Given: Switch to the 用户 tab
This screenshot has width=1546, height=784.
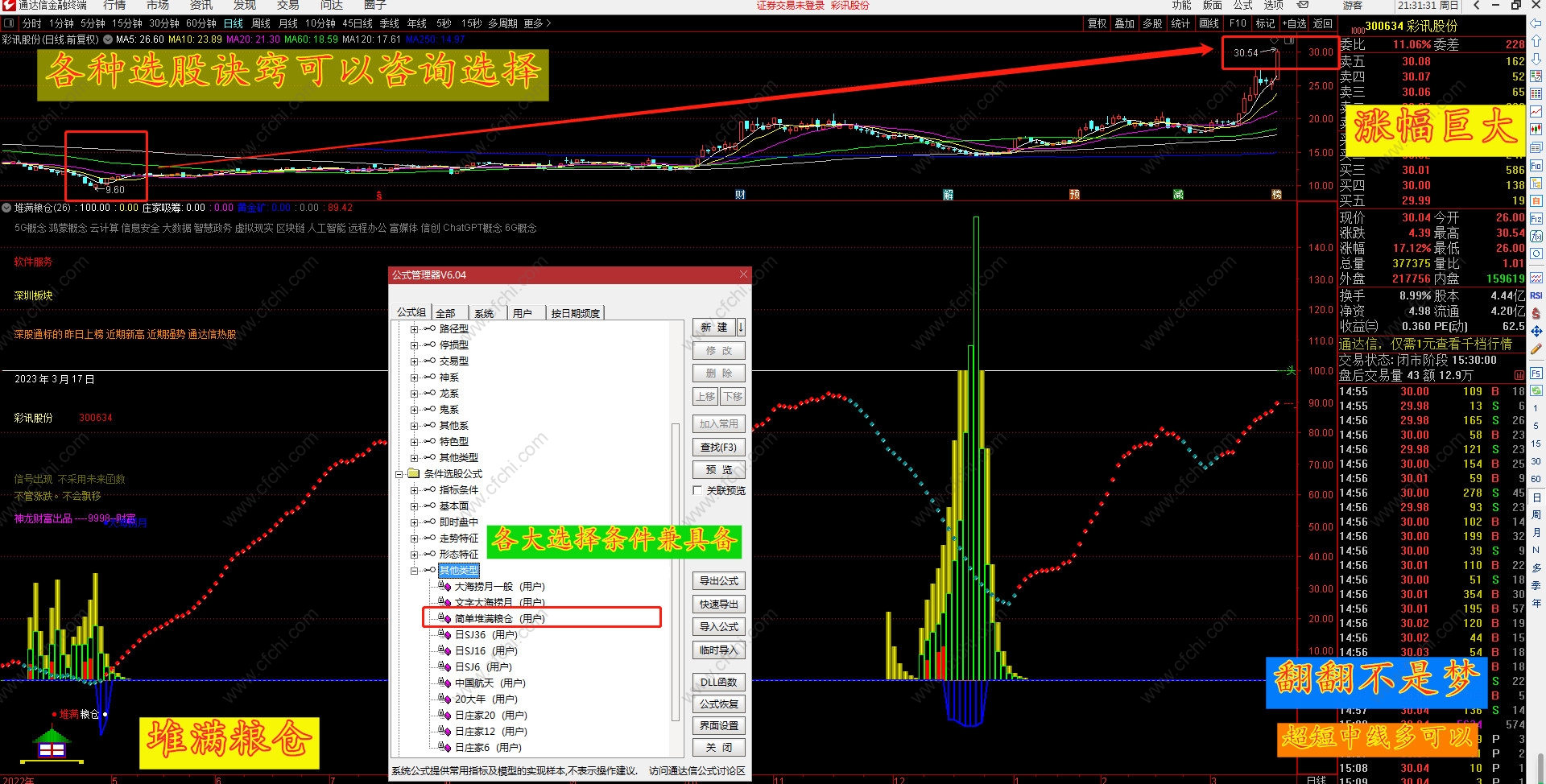Looking at the screenshot, I should click(522, 313).
